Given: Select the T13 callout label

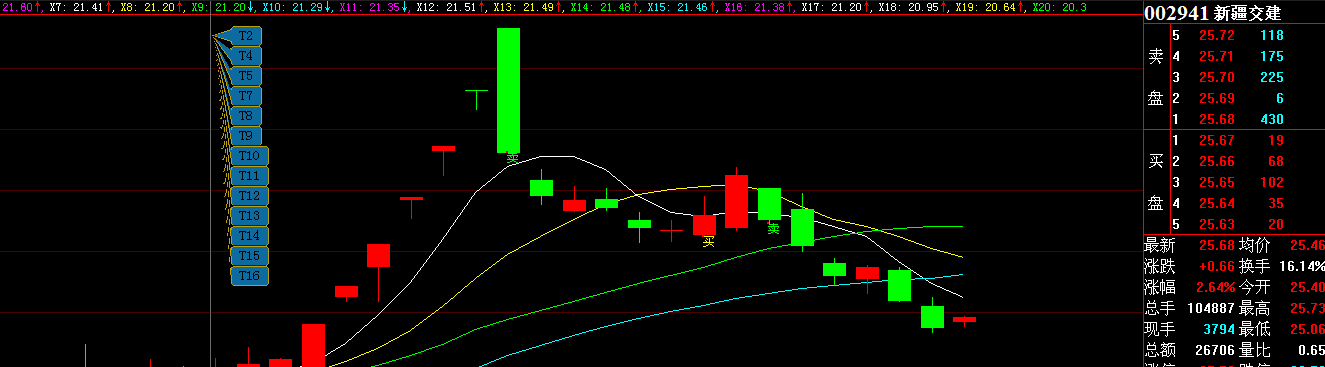Looking at the screenshot, I should 250,216.
